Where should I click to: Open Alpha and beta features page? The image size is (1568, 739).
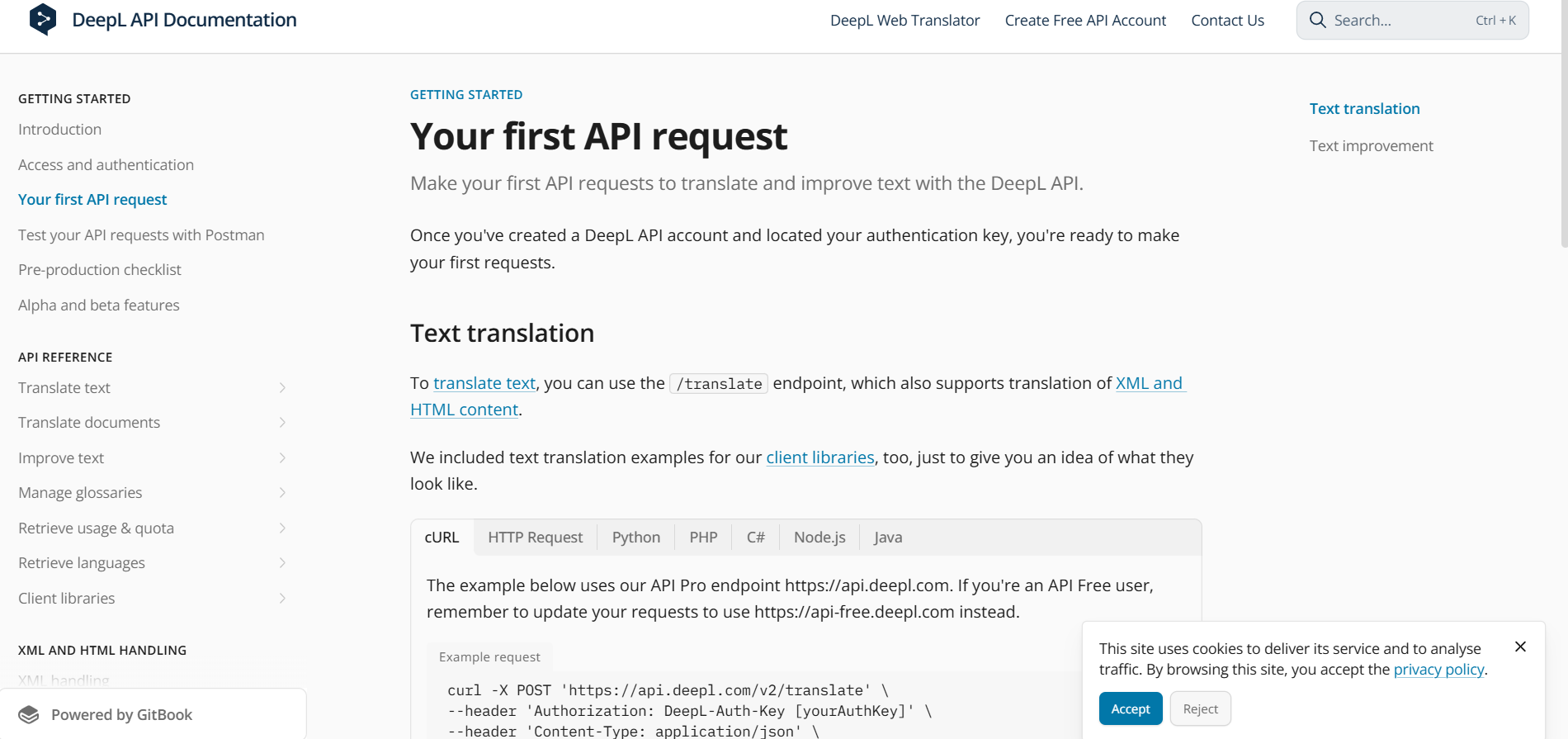[99, 306]
